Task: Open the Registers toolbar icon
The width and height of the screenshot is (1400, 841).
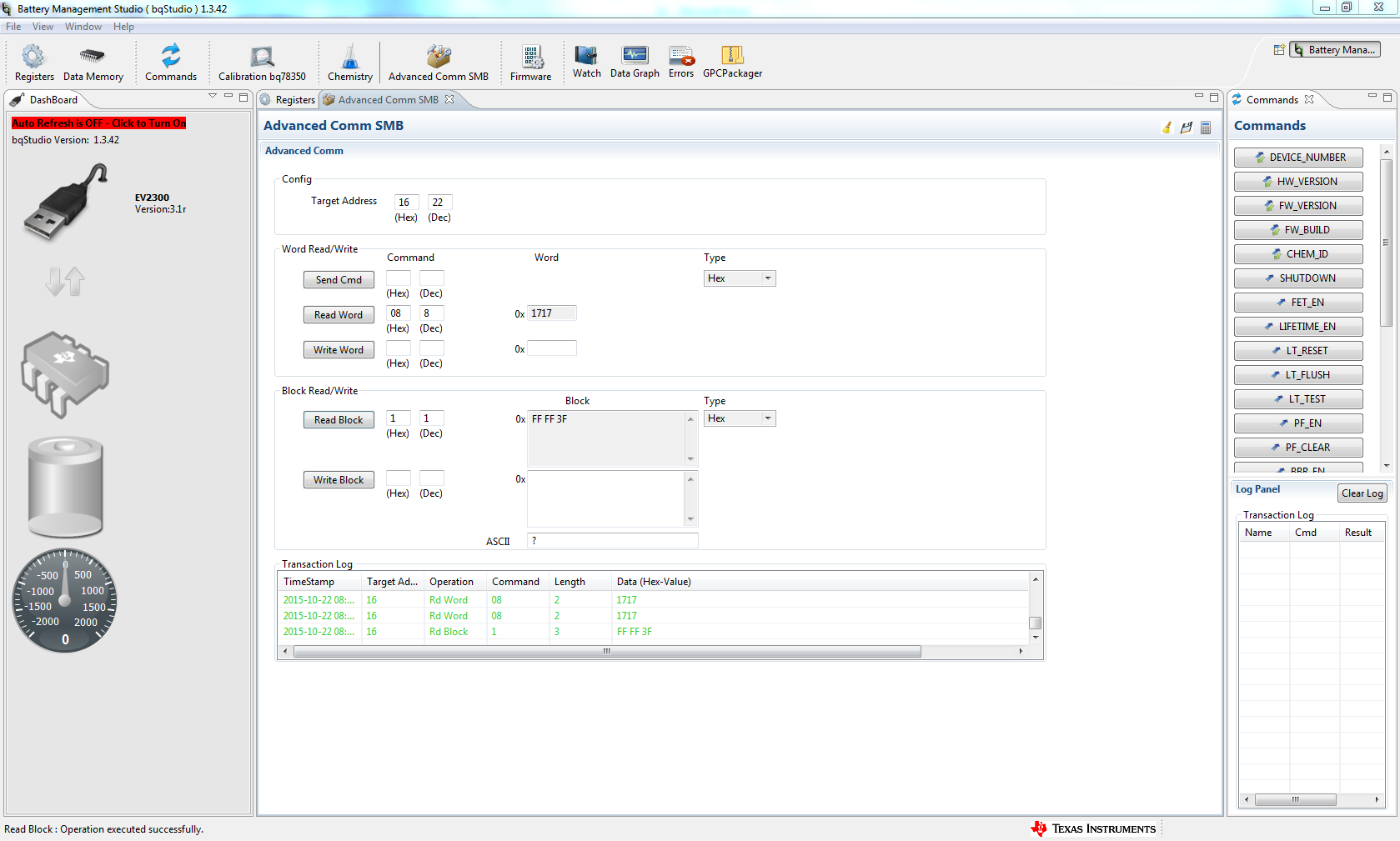Action: click(34, 63)
